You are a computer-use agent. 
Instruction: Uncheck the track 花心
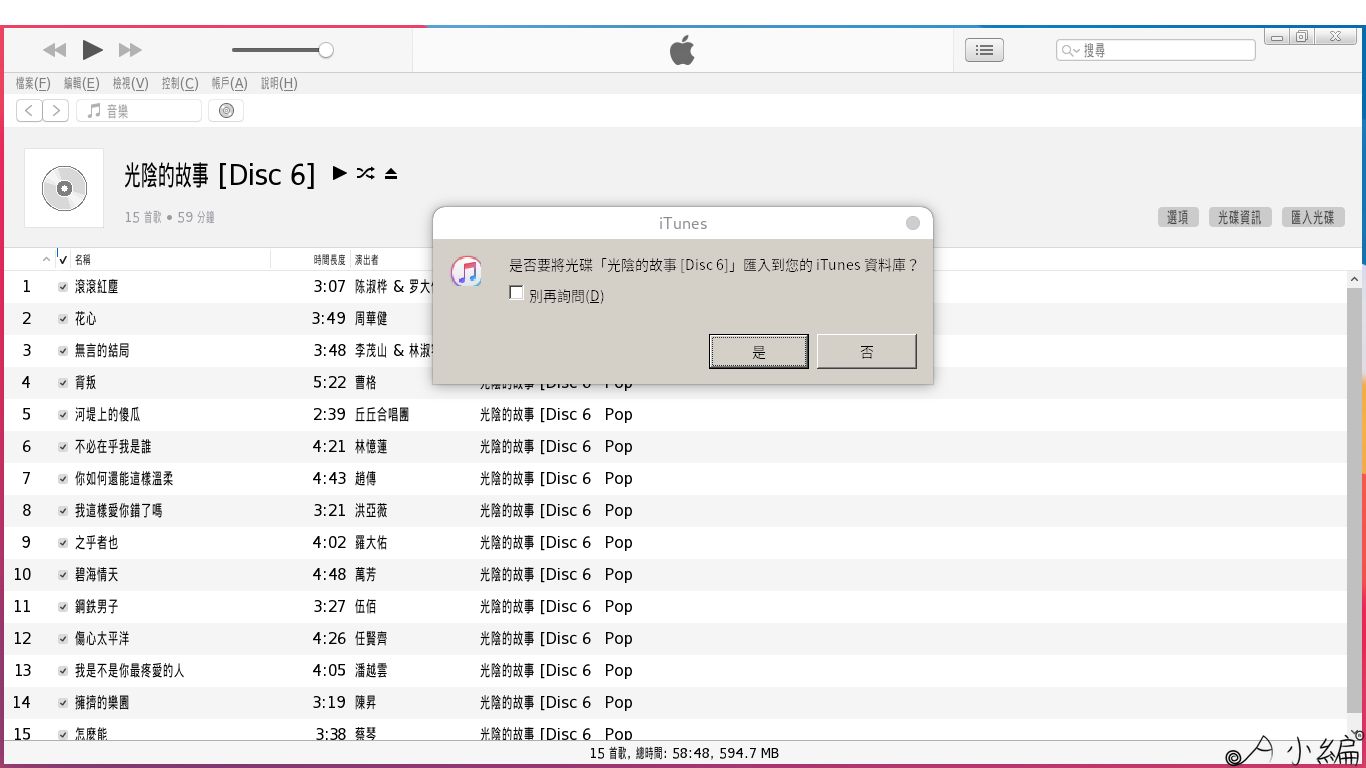[63, 319]
